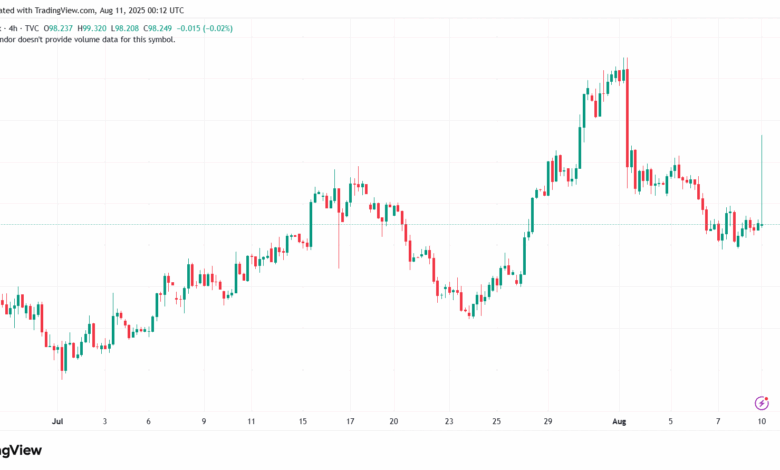Click the Jul label on time axis
Viewport: 780px width, 470px height.
click(57, 421)
